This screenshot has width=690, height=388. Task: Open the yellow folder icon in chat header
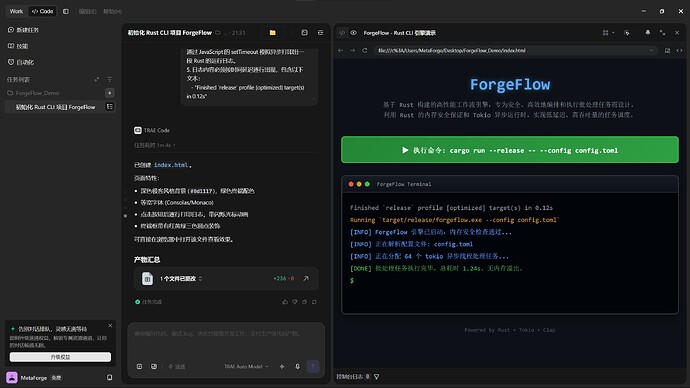(x=272, y=33)
